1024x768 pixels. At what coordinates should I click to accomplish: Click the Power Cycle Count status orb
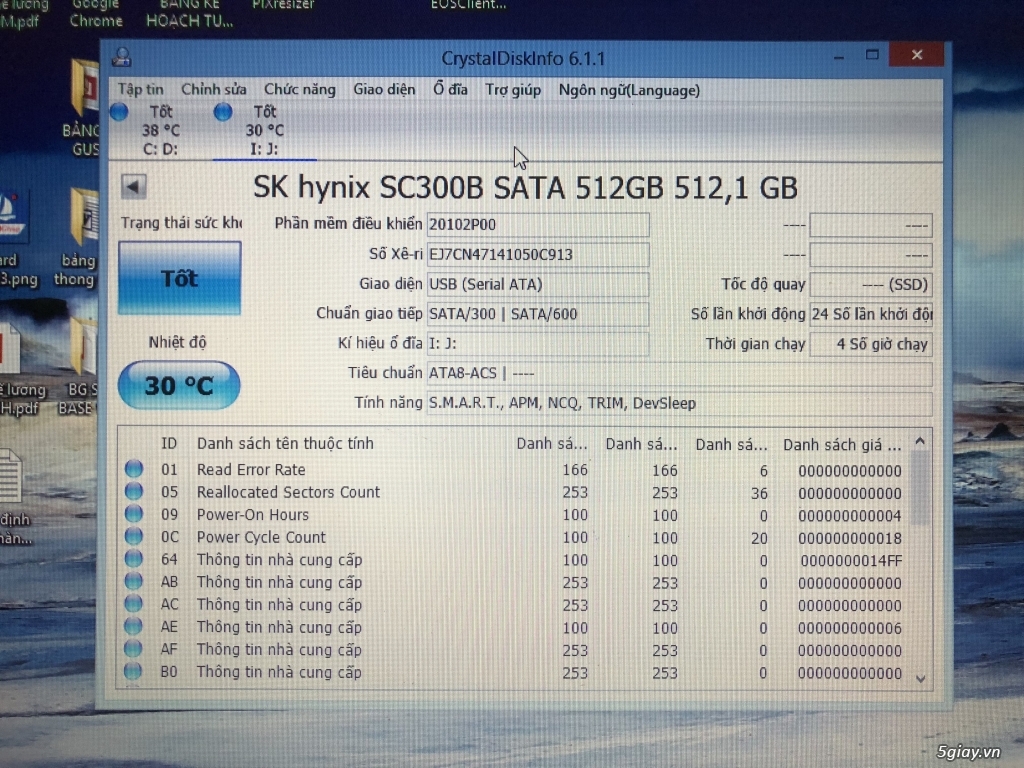point(134,537)
